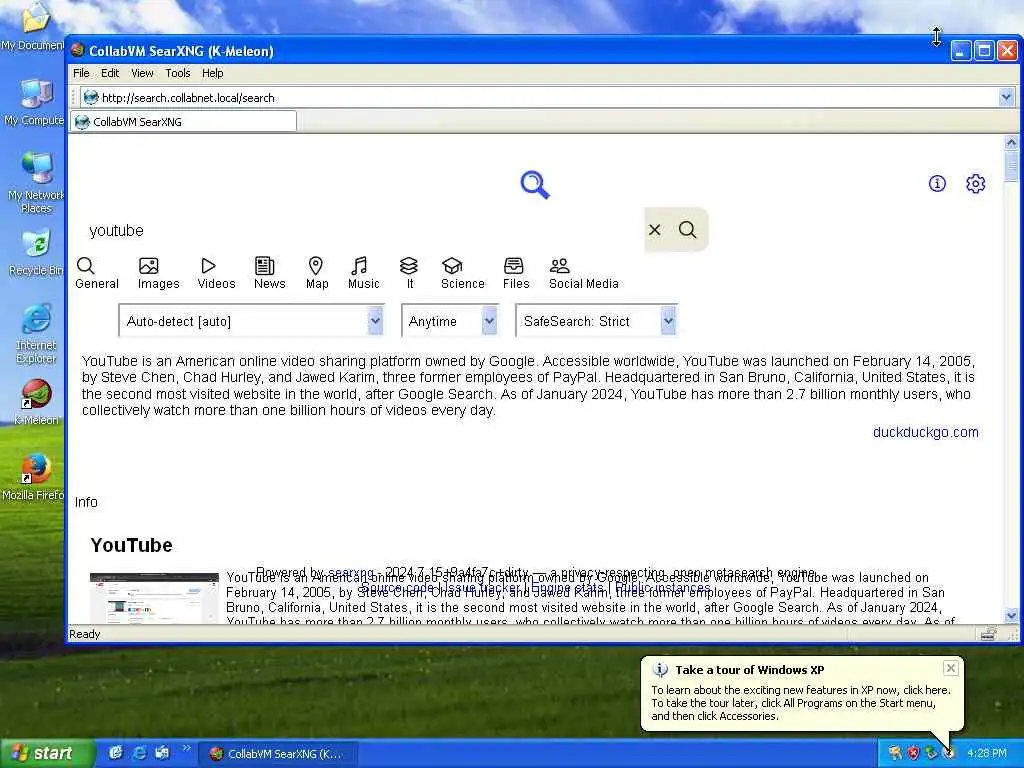
Task: Click the page scrollbar down arrow
Action: (x=1011, y=615)
